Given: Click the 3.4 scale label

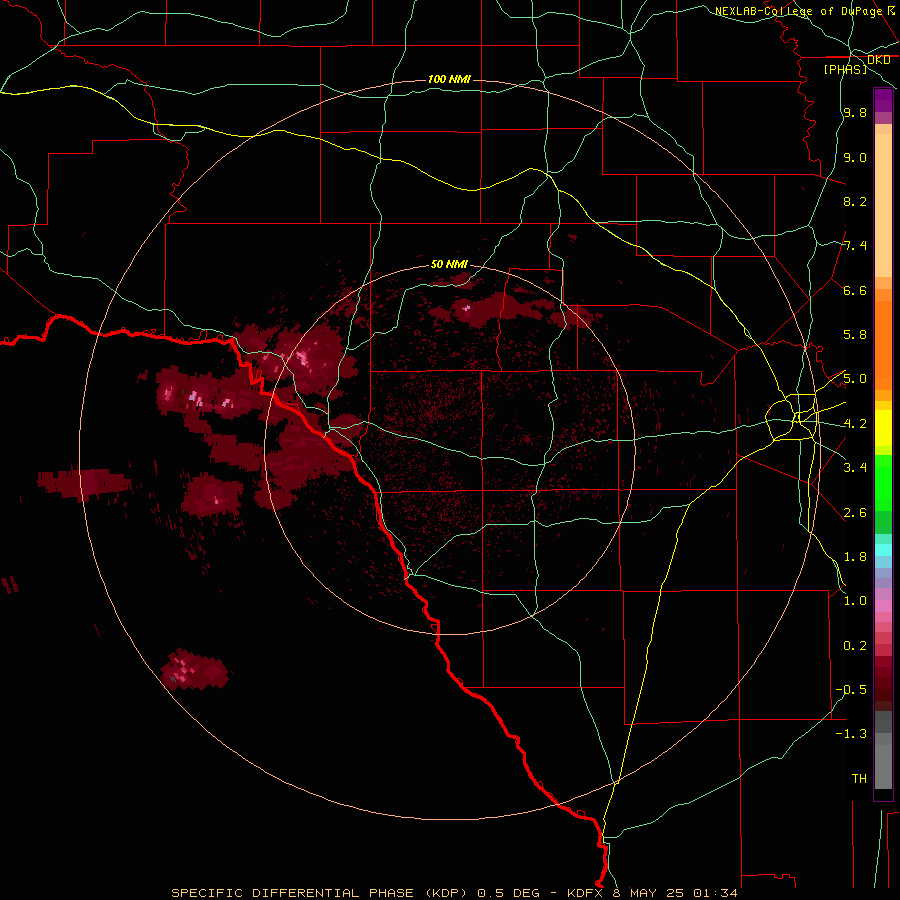Looking at the screenshot, I should [855, 468].
